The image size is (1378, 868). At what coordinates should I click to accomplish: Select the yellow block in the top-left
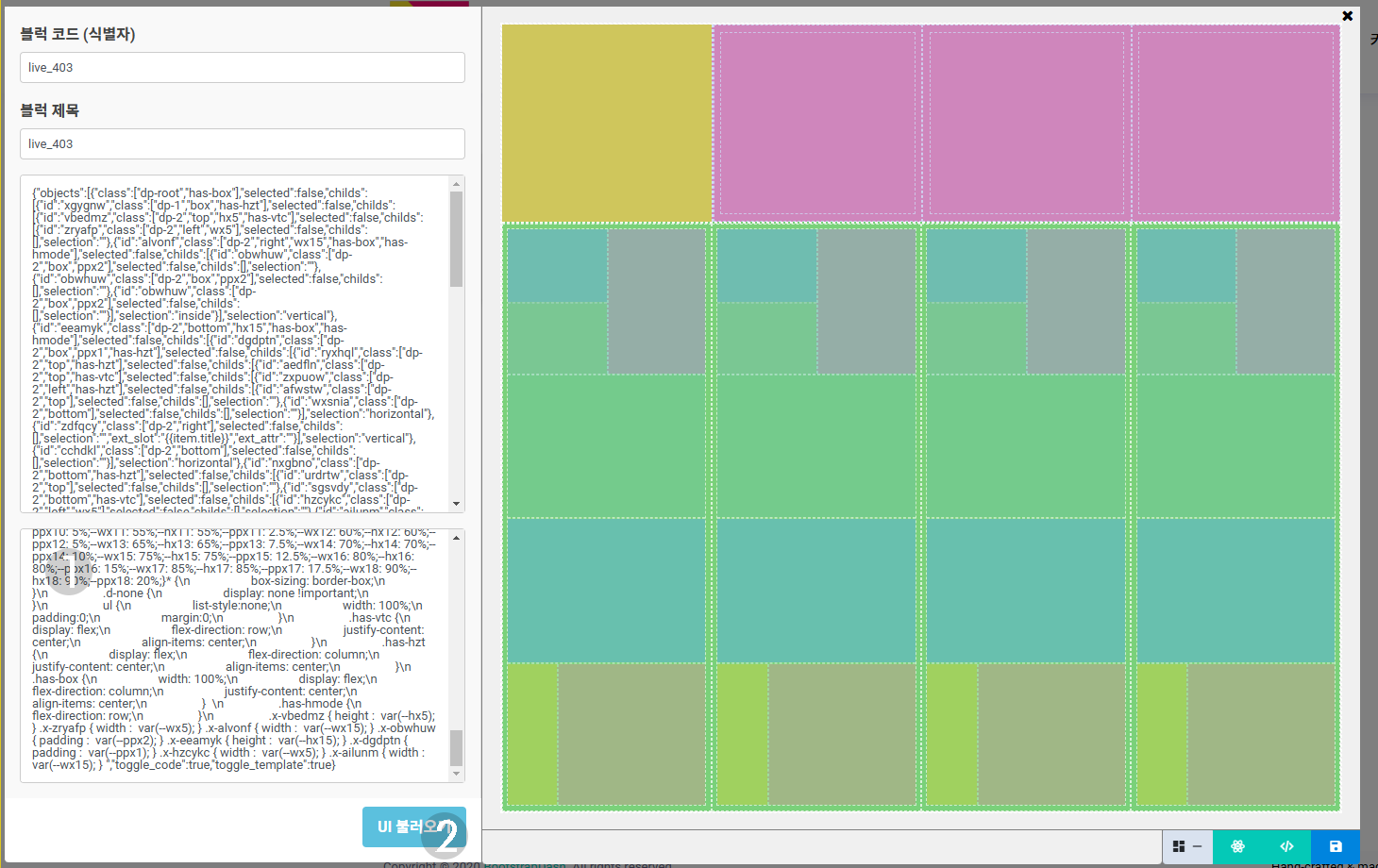(x=606, y=123)
